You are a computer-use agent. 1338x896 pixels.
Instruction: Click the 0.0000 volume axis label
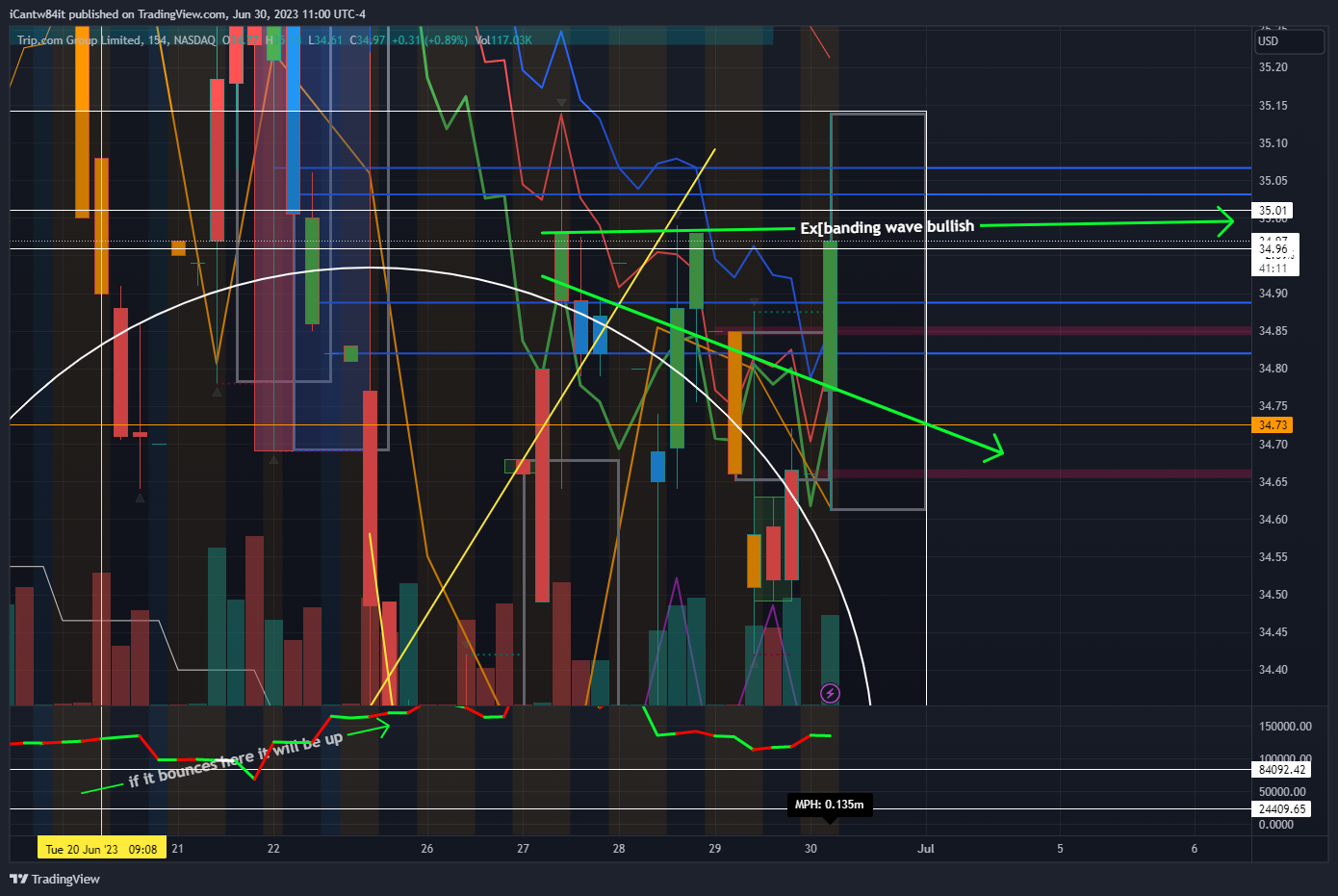[1276, 825]
